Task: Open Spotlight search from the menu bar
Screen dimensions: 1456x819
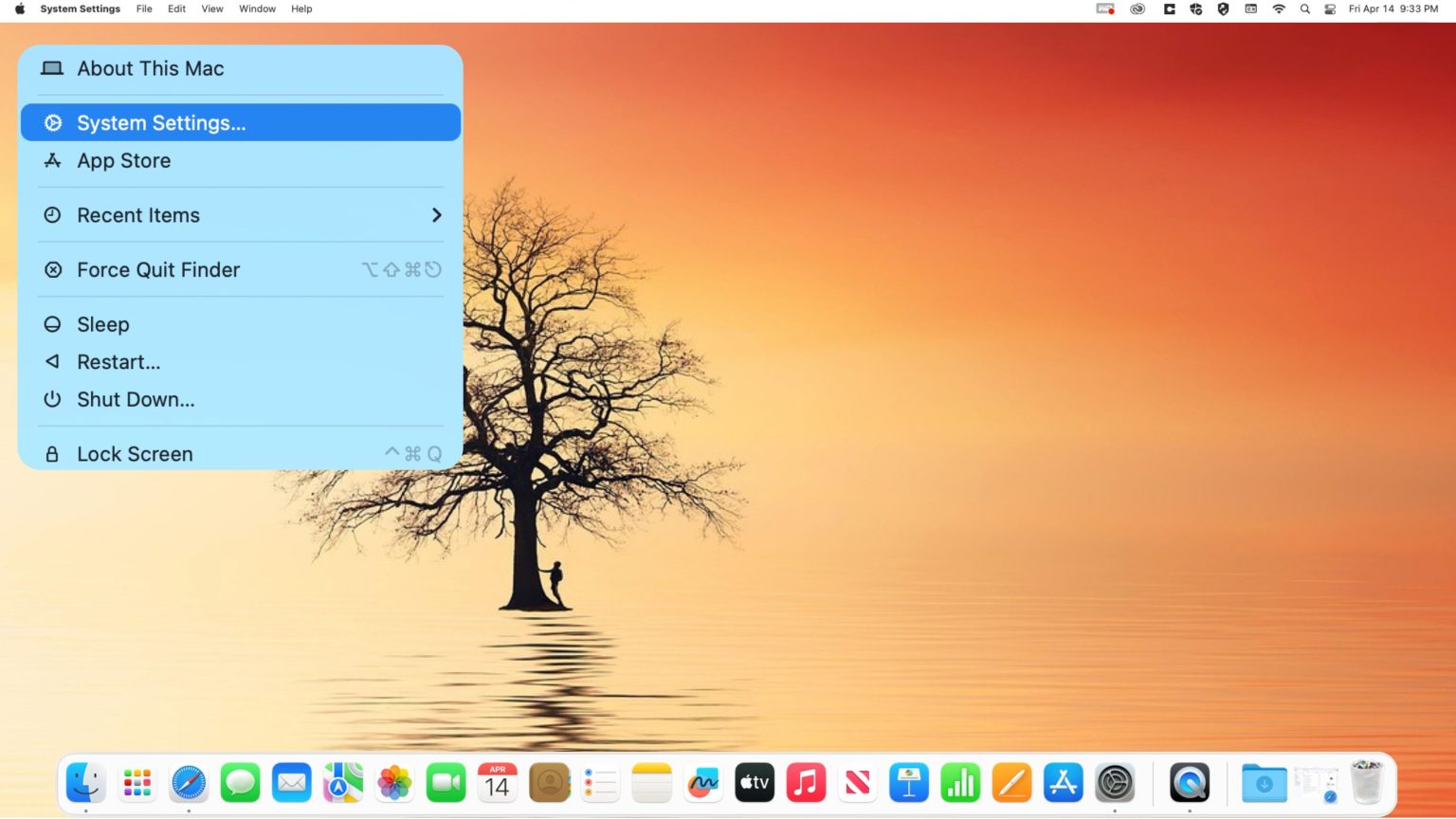Action: [1304, 9]
